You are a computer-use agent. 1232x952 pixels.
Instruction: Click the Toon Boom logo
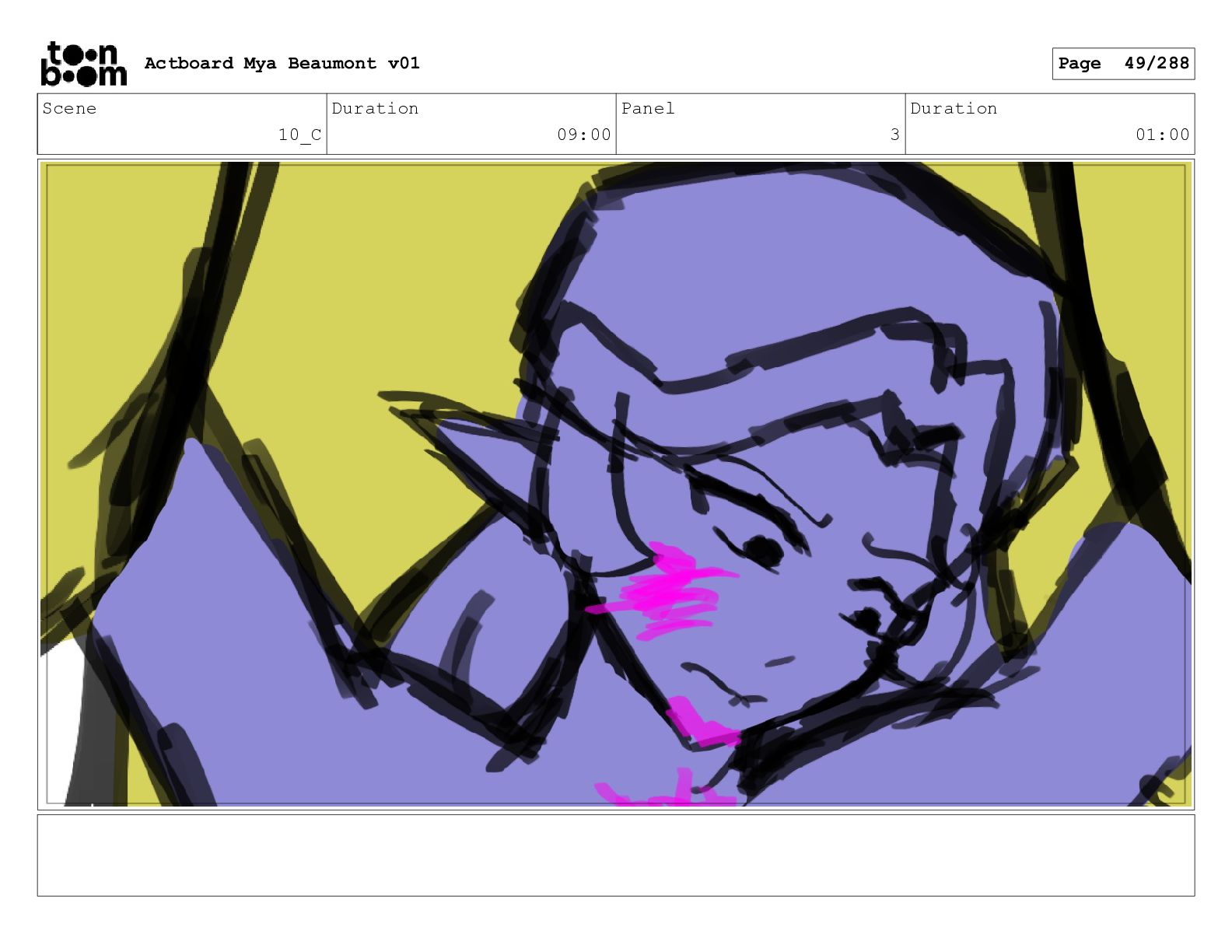coord(83,64)
